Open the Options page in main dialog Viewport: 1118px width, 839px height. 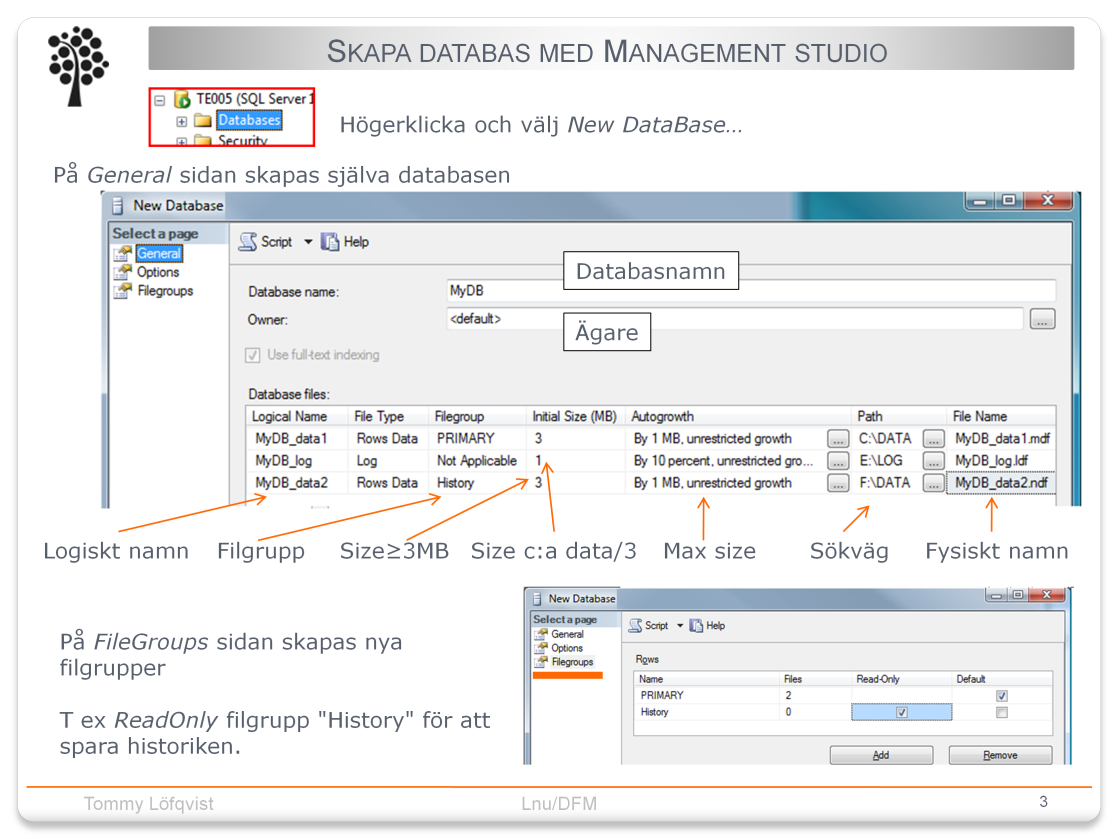(158, 272)
